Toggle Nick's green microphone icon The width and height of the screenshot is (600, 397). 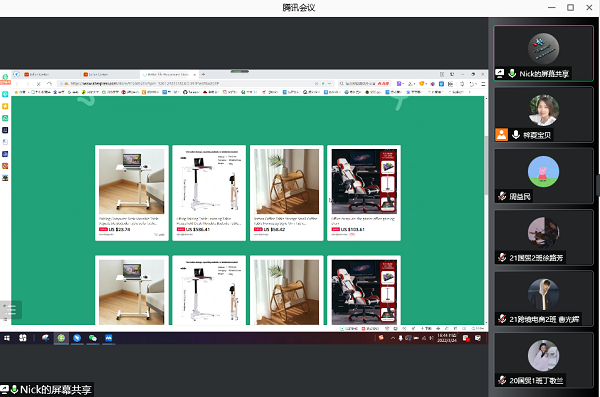point(512,73)
